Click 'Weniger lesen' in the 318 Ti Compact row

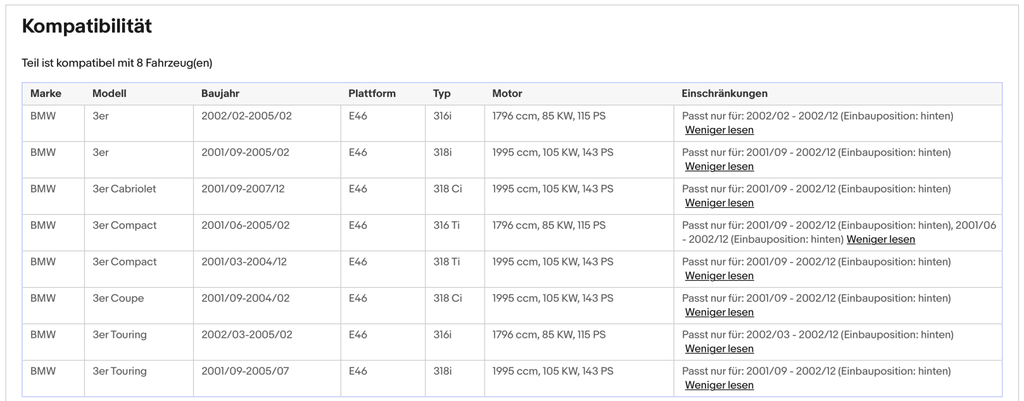(719, 276)
